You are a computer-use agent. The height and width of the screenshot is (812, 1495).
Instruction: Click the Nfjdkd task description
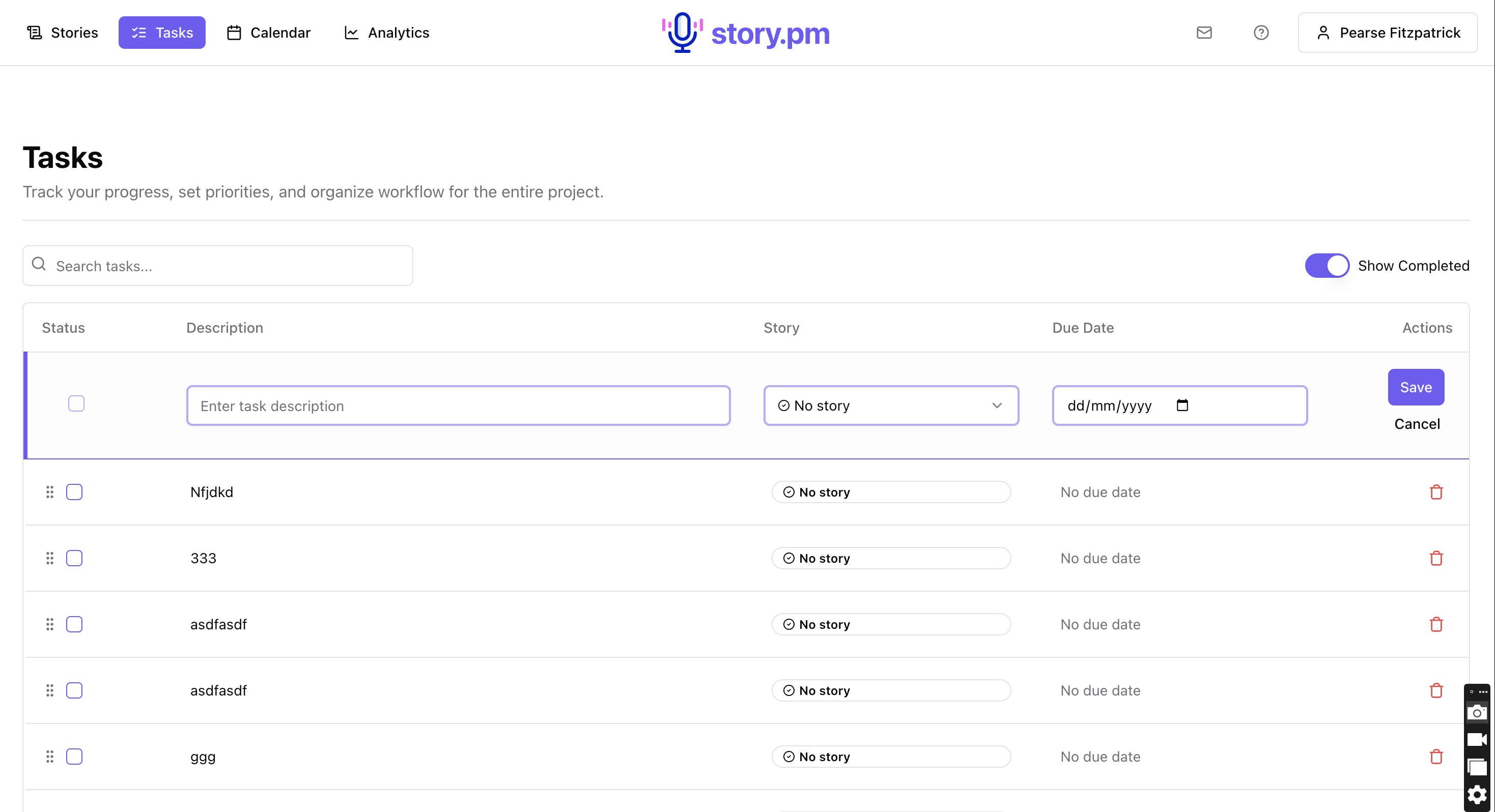click(212, 492)
